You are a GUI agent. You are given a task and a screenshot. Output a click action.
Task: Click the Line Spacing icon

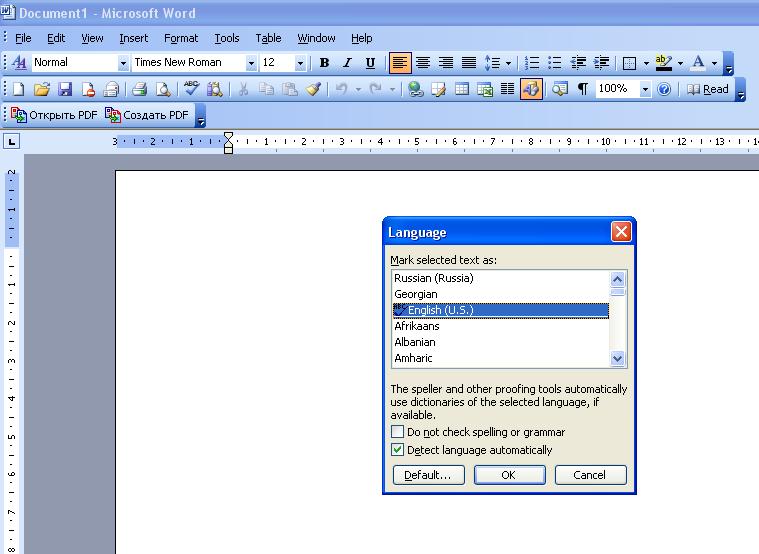pyautogui.click(x=492, y=63)
